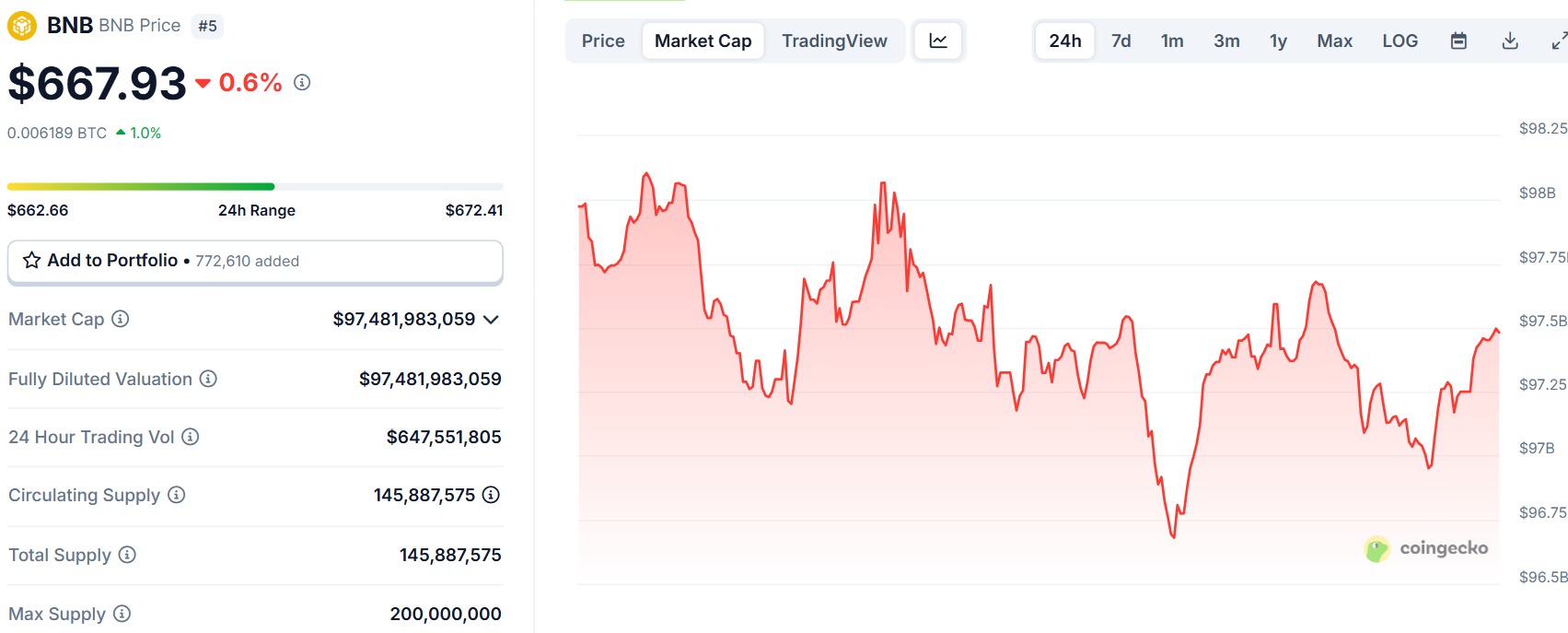Viewport: 1568px width, 633px height.
Task: Click the #5 rank badge
Action: (208, 26)
